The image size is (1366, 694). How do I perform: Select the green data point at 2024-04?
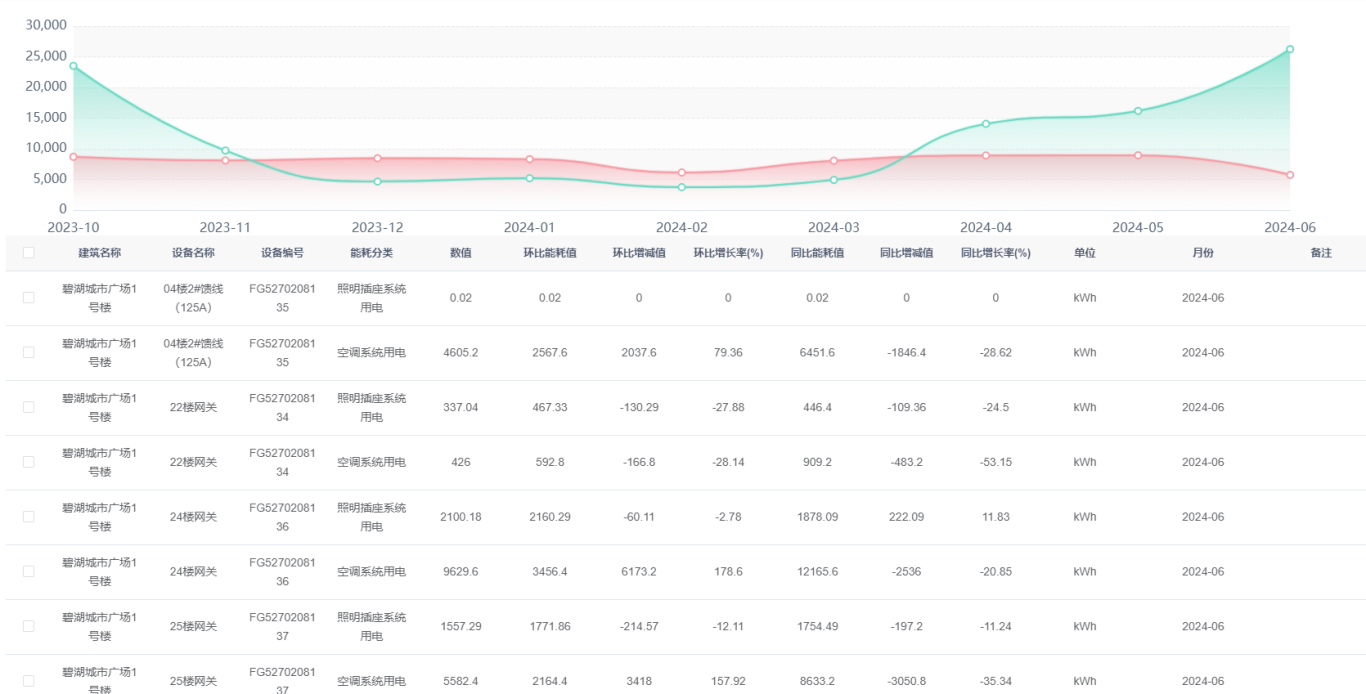point(986,124)
